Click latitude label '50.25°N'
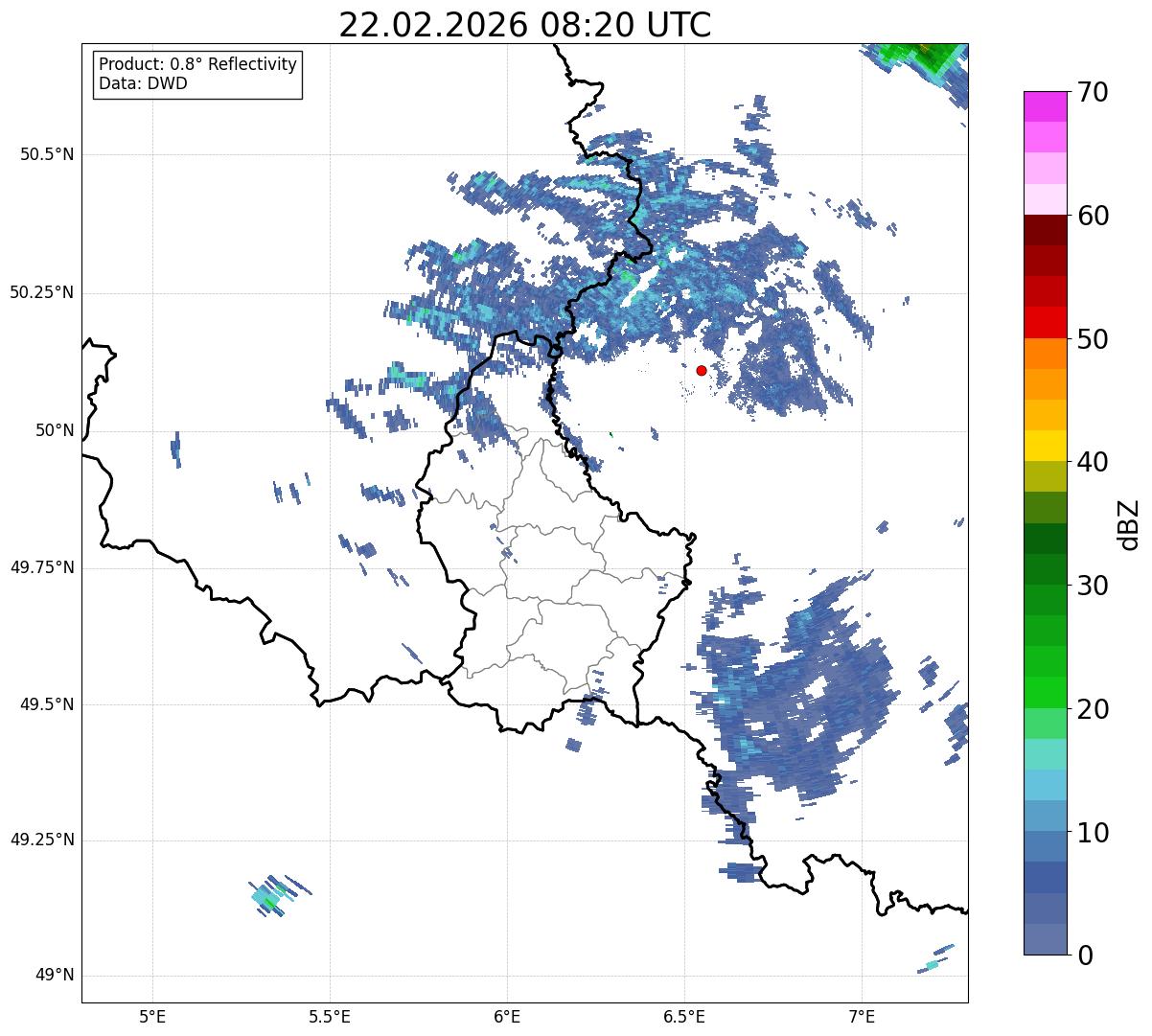The image size is (1152, 1036). click(42, 292)
